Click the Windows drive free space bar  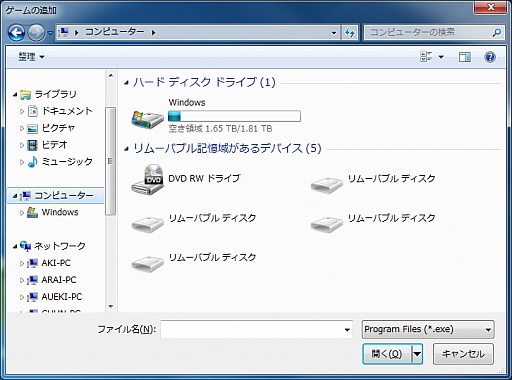234,116
